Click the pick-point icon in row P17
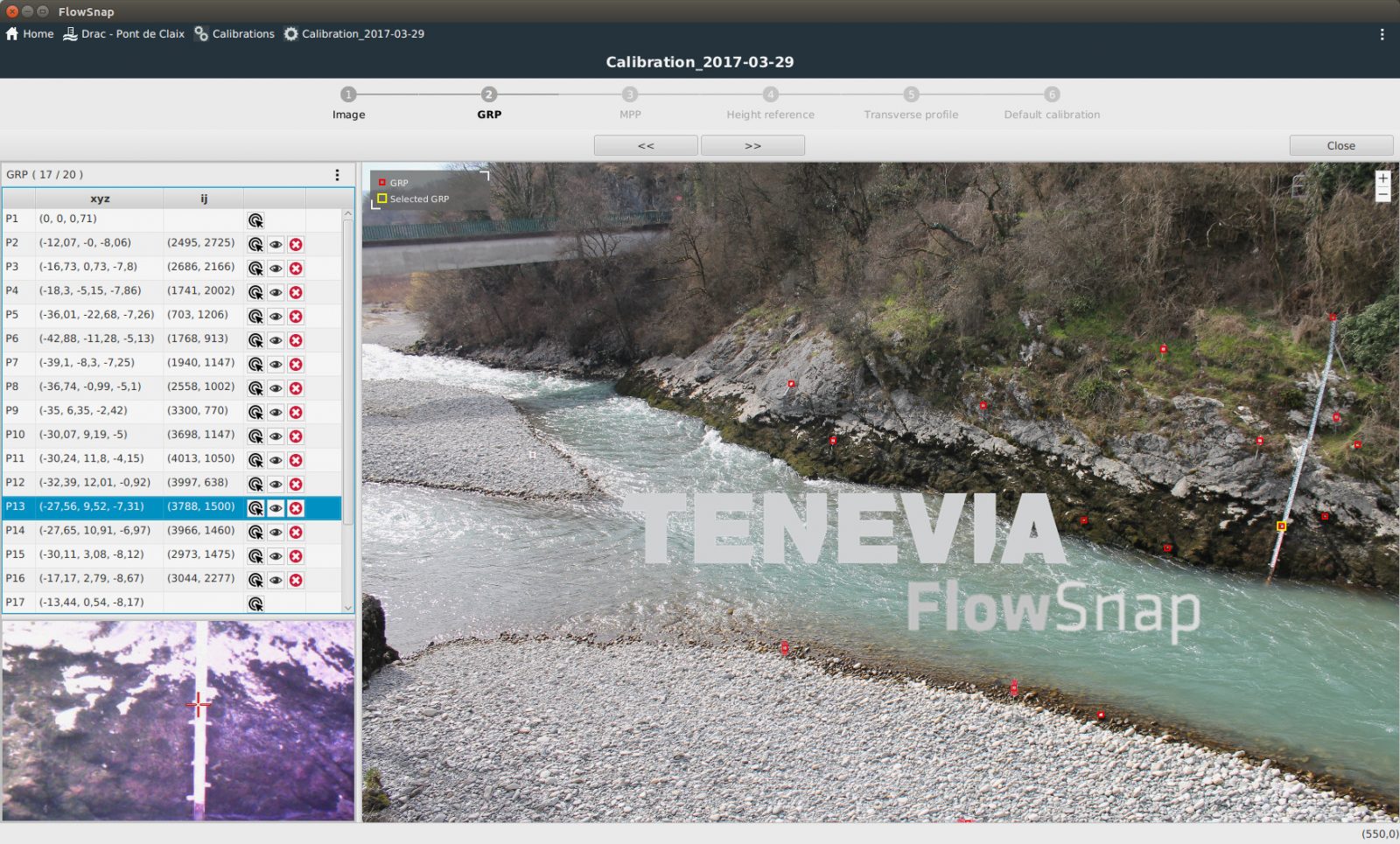 pyautogui.click(x=255, y=603)
